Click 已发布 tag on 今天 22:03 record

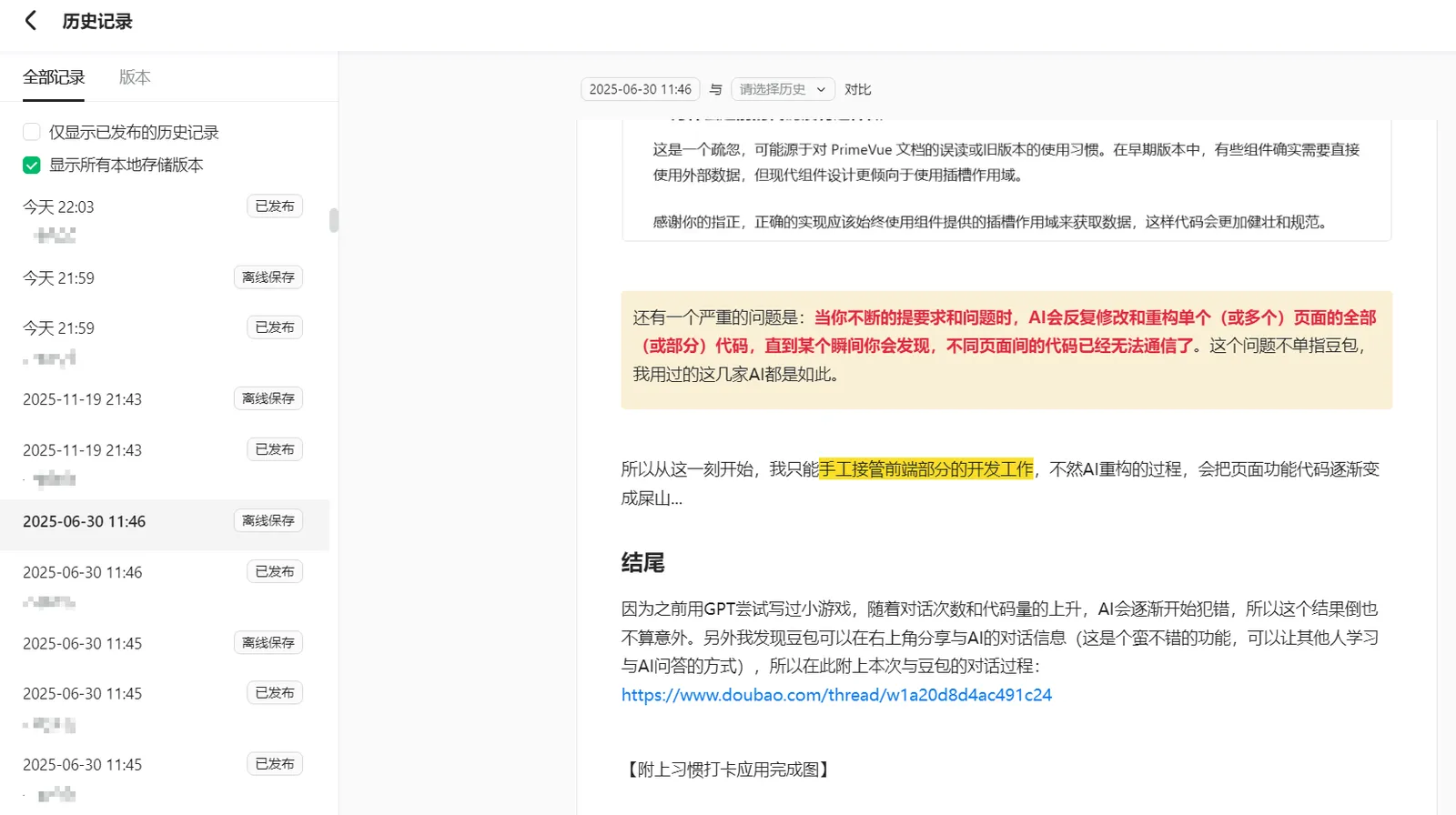(x=275, y=206)
